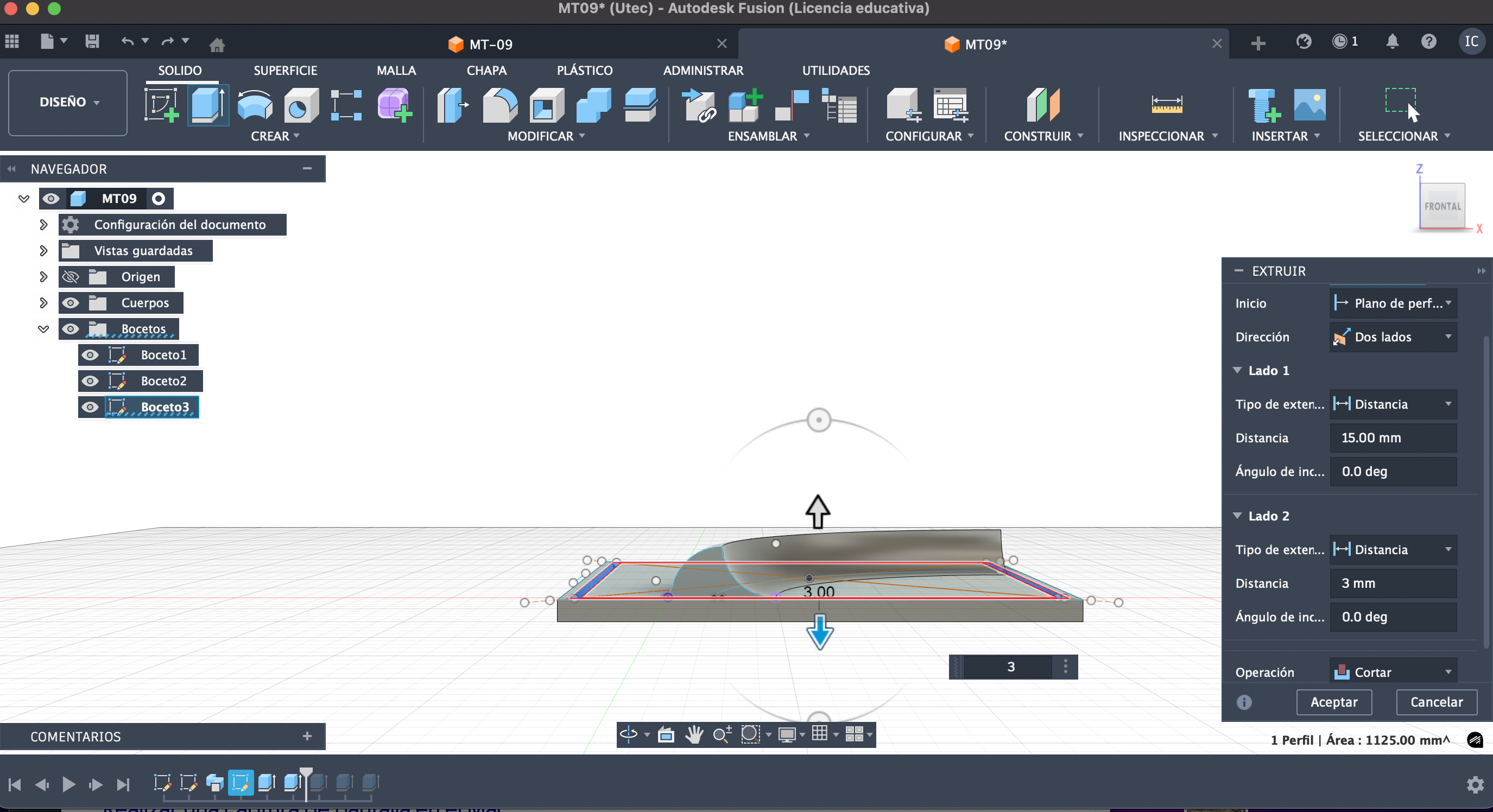This screenshot has width=1493, height=812.
Task: Click the Fillet tool icon
Action: [x=499, y=105]
